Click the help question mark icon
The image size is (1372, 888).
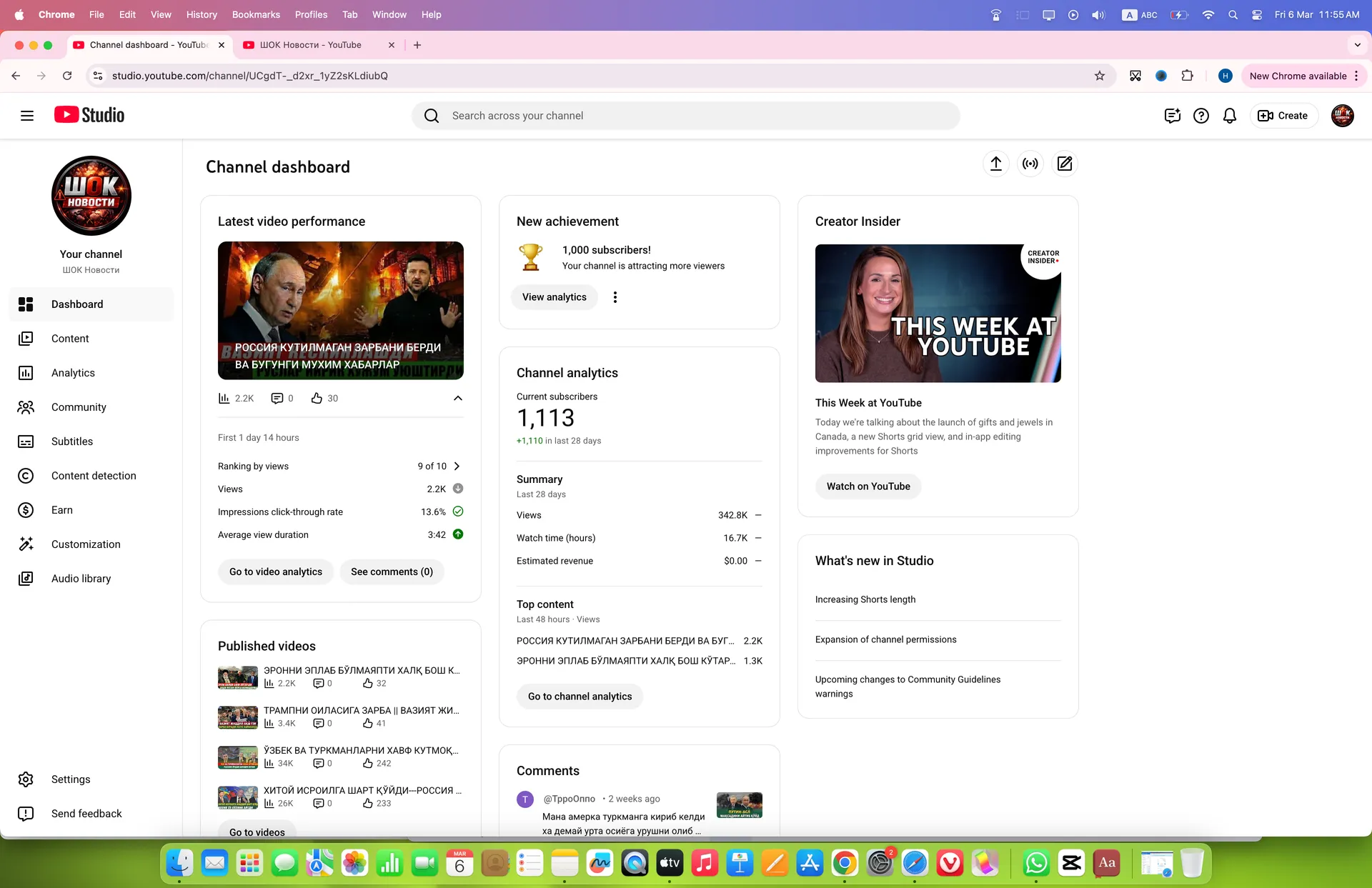(x=1201, y=116)
